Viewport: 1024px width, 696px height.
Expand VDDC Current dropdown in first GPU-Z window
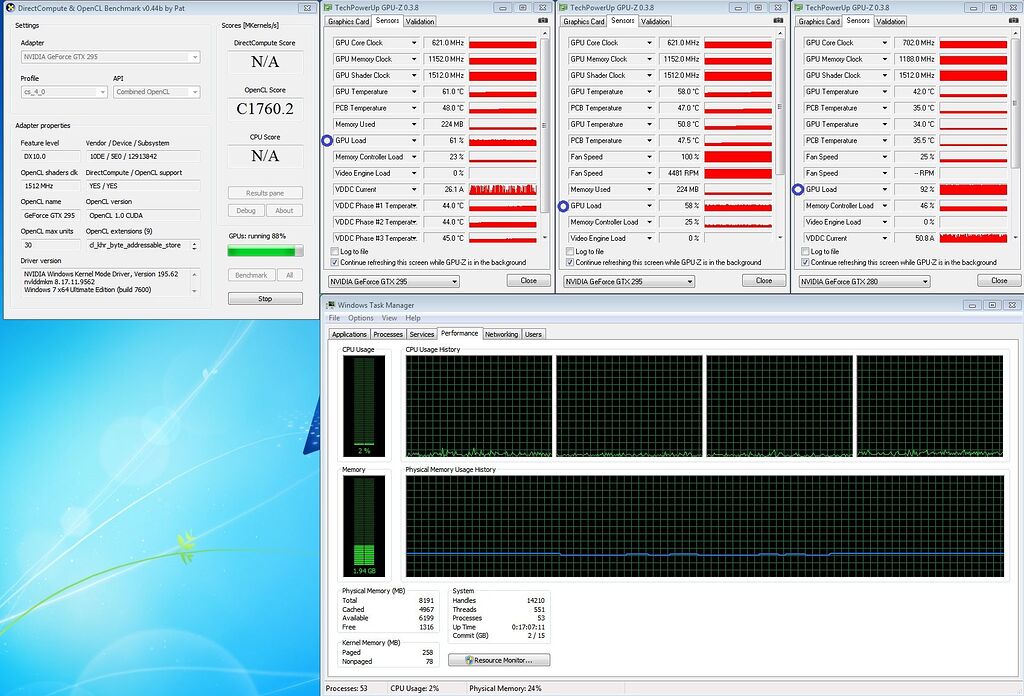pyautogui.click(x=414, y=189)
